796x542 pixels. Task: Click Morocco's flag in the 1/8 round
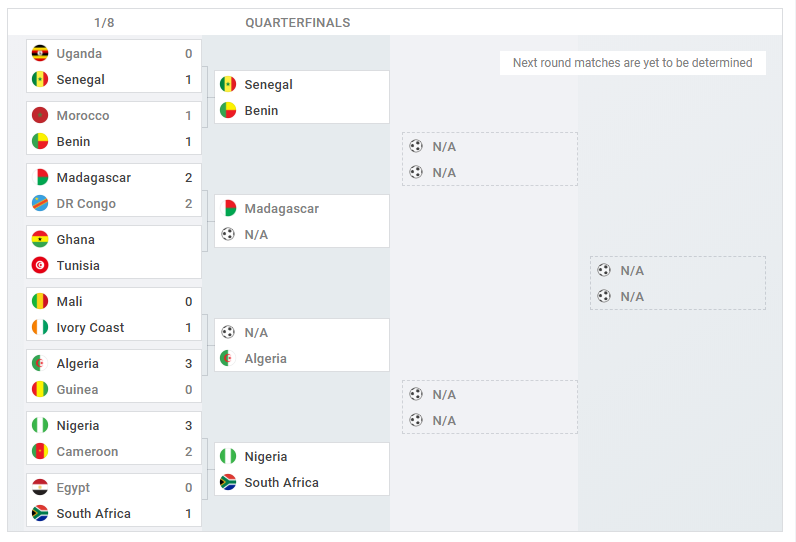(40, 115)
